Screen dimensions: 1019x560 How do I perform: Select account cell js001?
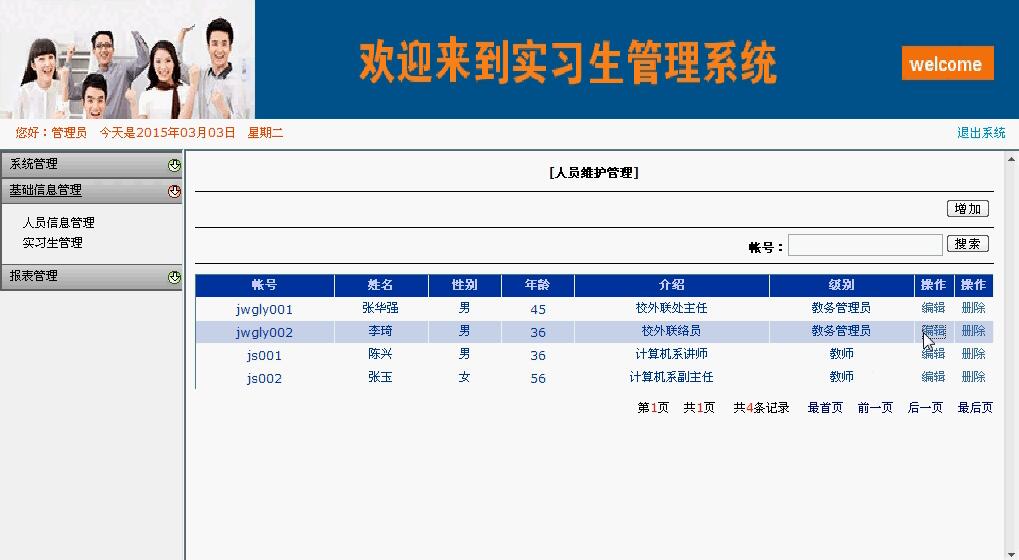pos(264,355)
